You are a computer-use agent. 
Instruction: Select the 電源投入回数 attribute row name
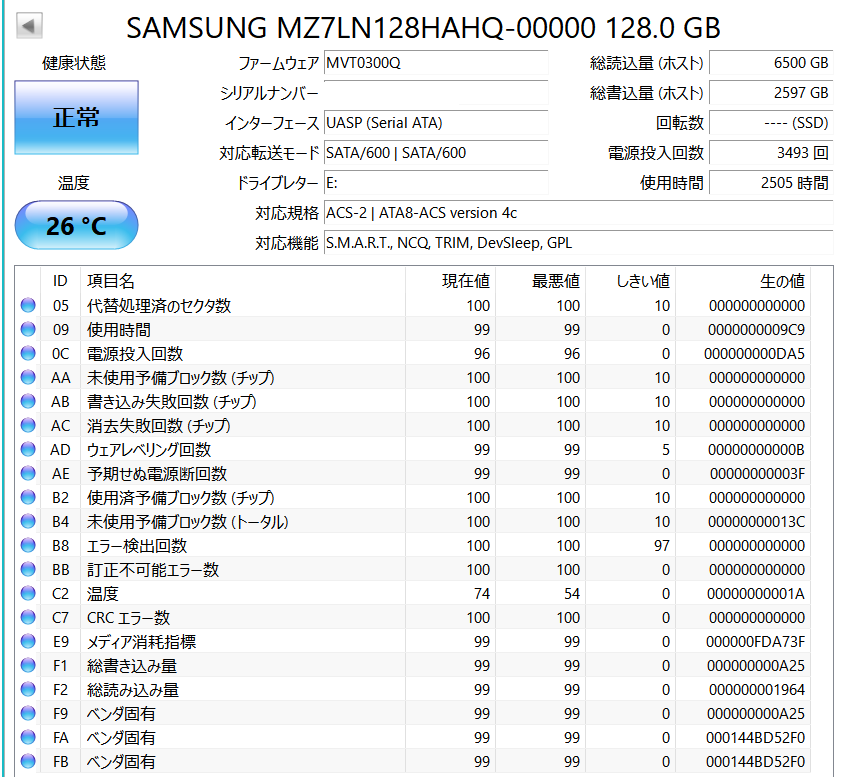click(x=135, y=354)
